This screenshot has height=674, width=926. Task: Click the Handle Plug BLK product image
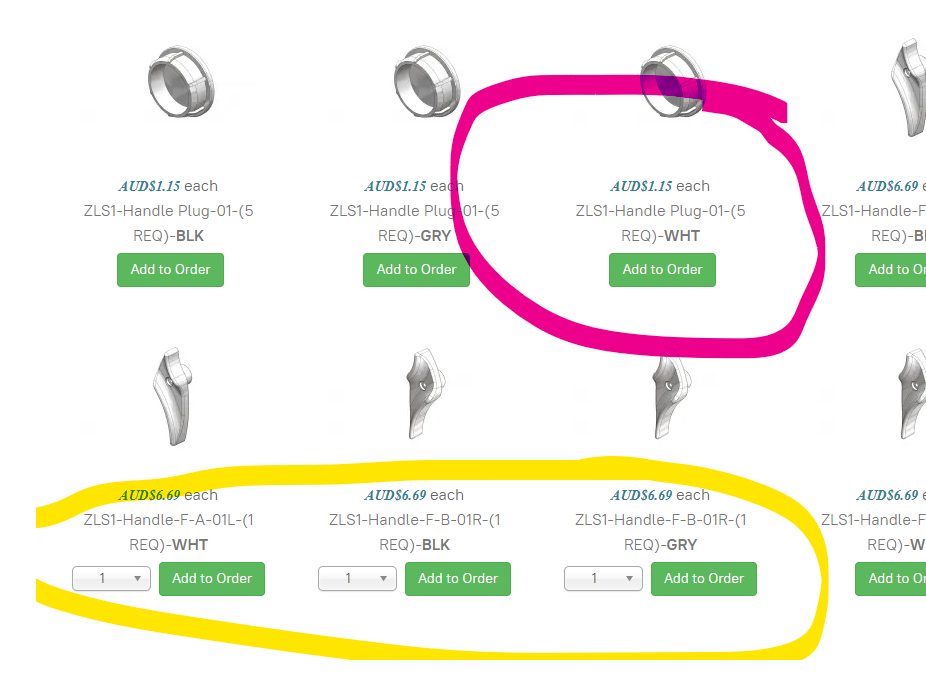(x=181, y=82)
